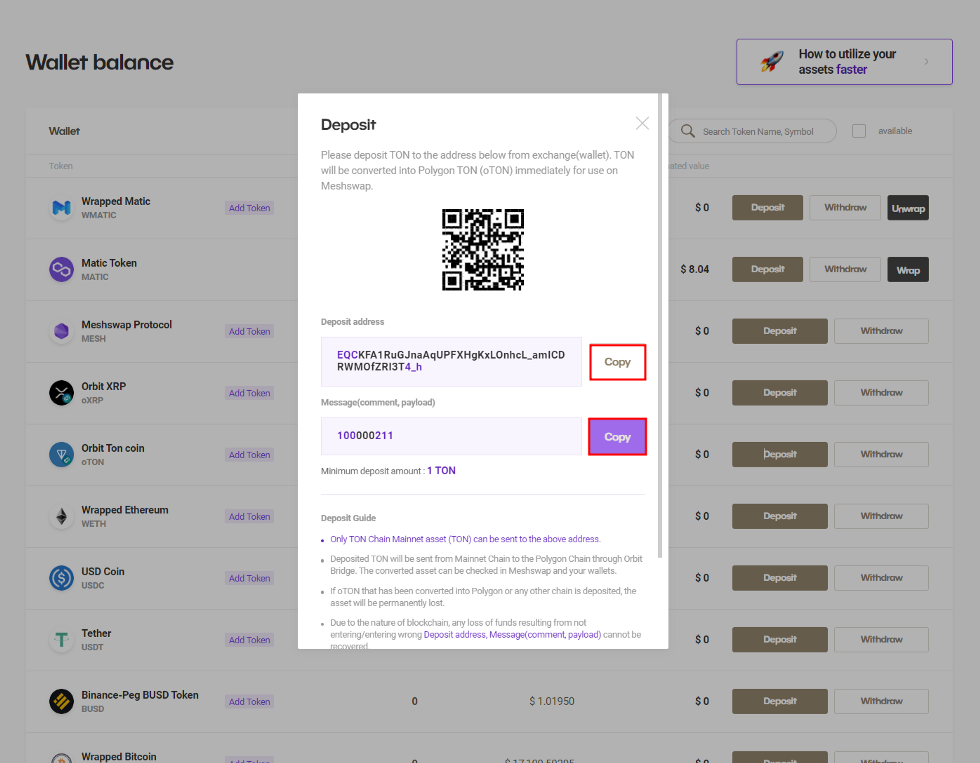Click the '$ 8.04' value in Matic row
This screenshot has width=980, height=763.
click(x=694, y=269)
